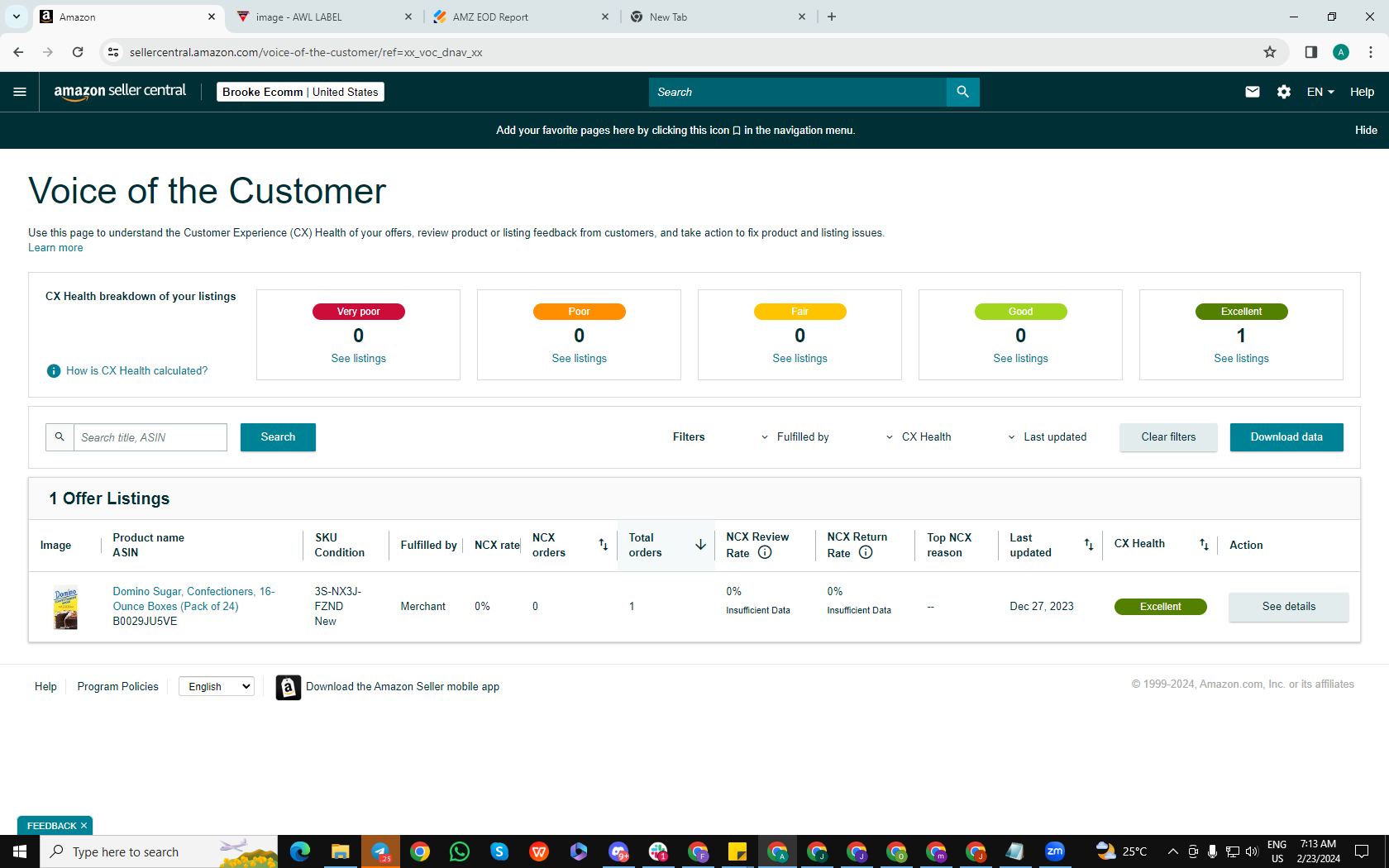Expand the CX Health filter
Image resolution: width=1389 pixels, height=868 pixels.
[919, 437]
